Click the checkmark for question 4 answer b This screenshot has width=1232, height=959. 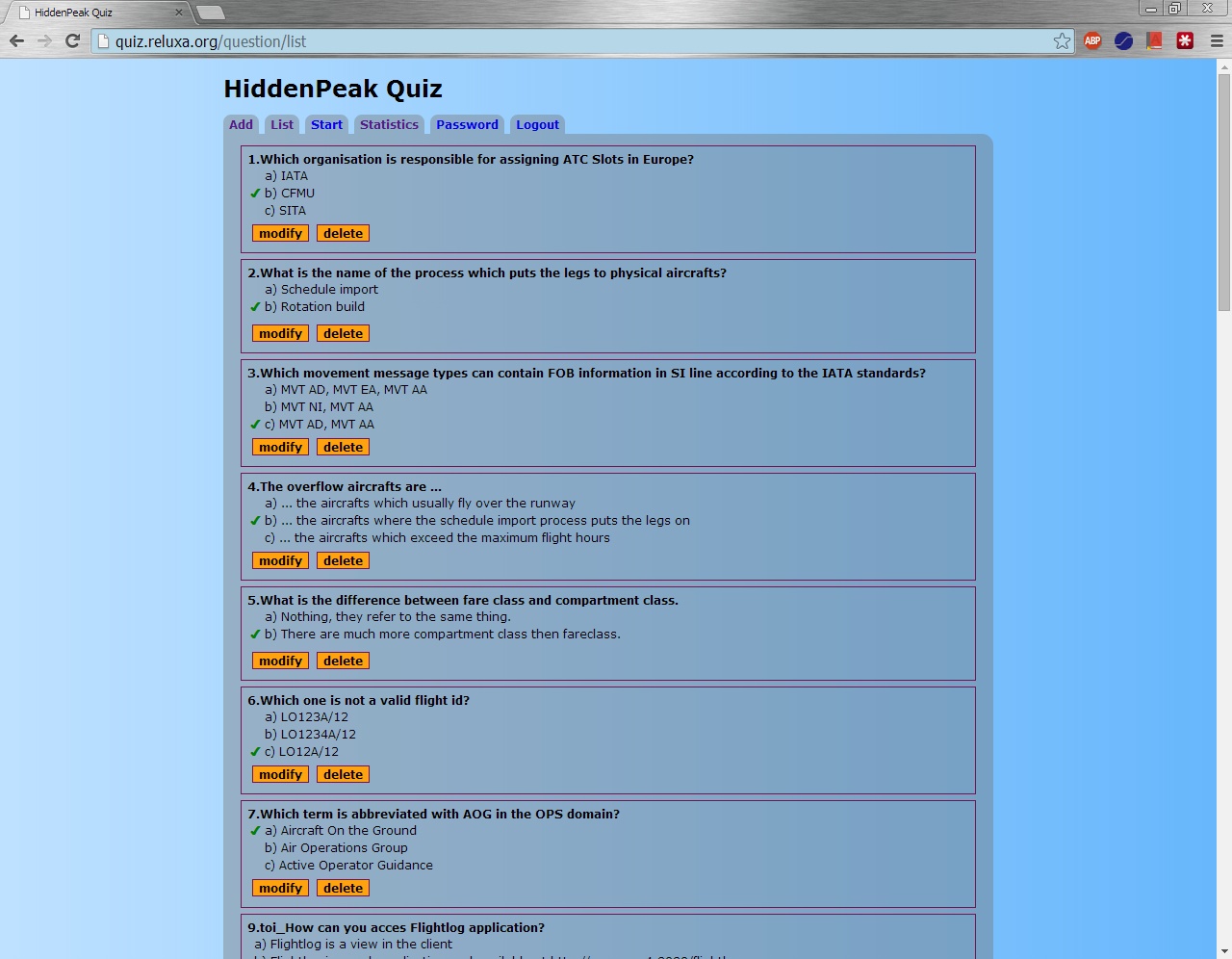point(255,521)
